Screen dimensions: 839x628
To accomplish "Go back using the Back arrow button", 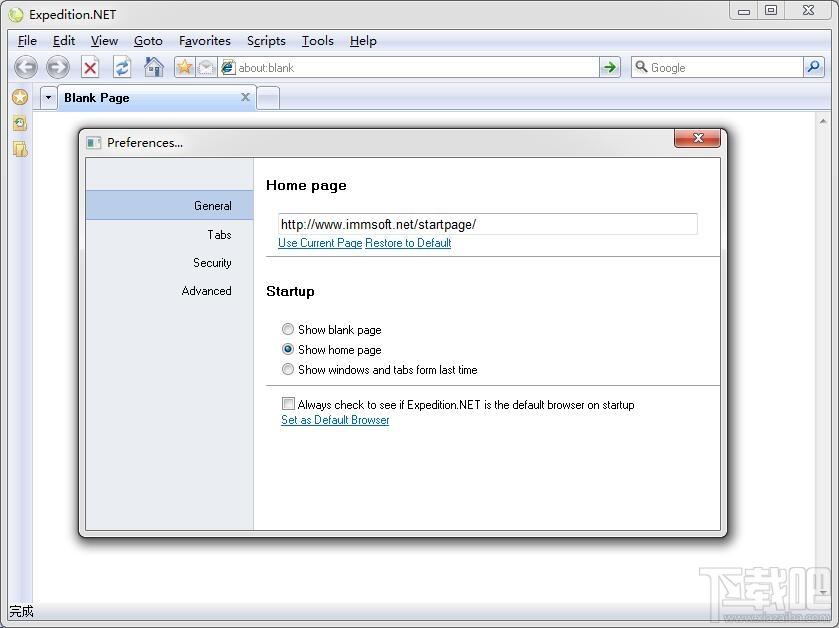I will [x=26, y=67].
